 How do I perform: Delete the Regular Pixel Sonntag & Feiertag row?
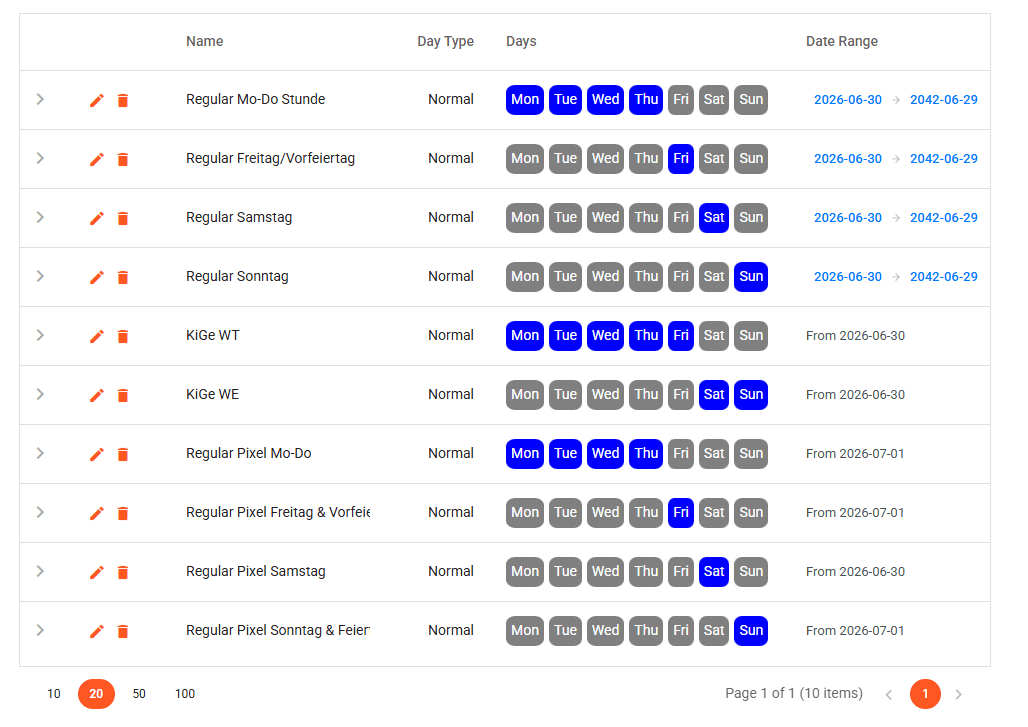click(x=123, y=631)
